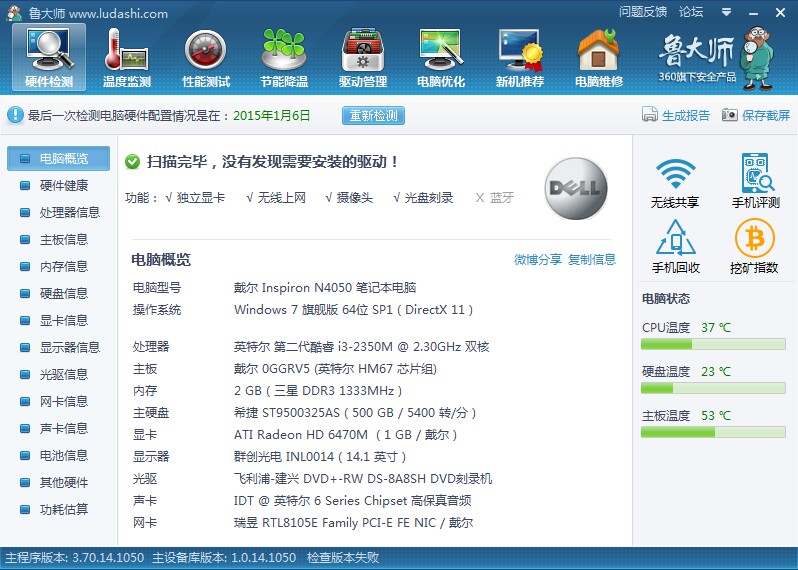The width and height of the screenshot is (798, 570).
Task: Open 温度监测 temperature monitoring
Action: pos(127,57)
